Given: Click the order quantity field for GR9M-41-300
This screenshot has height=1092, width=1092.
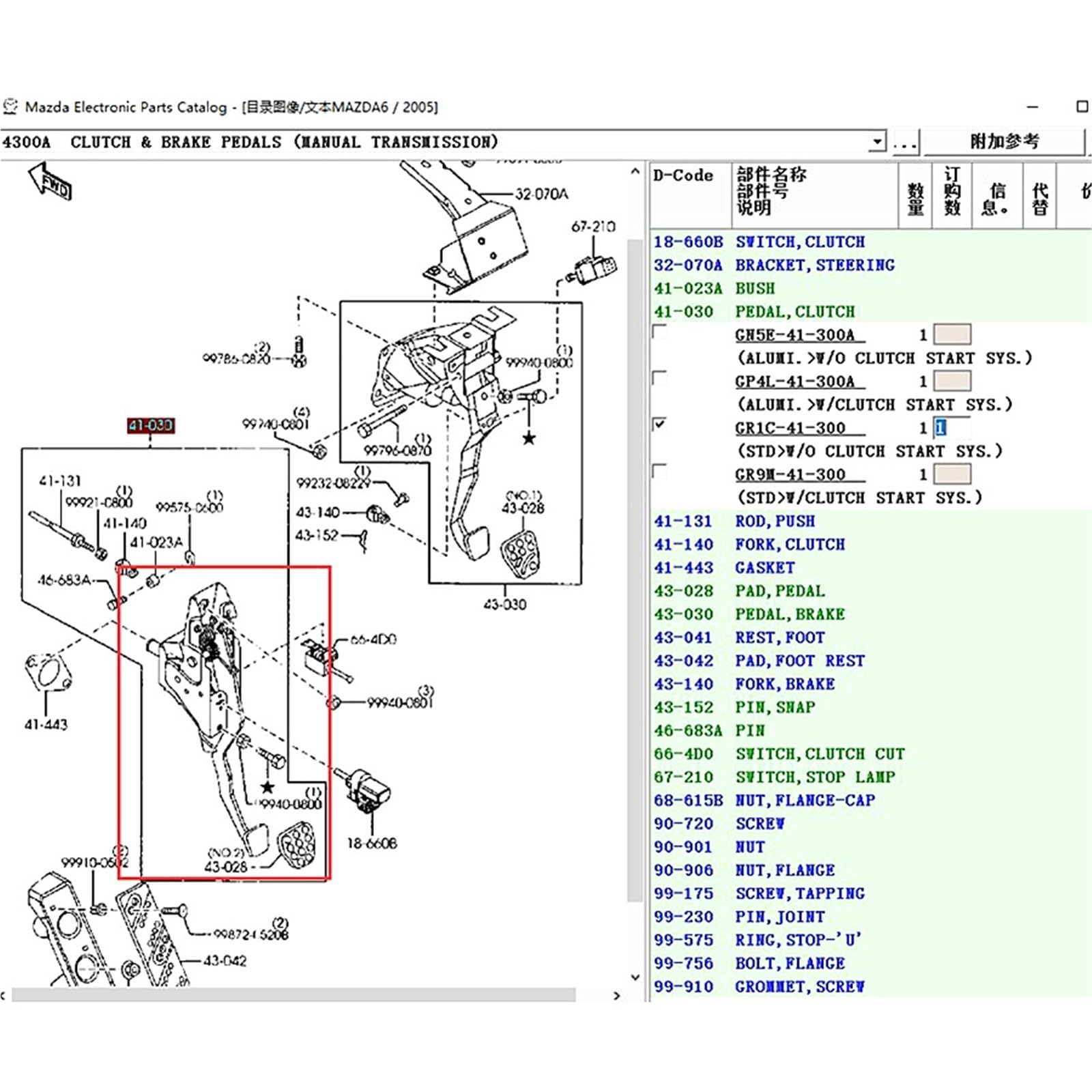Looking at the screenshot, I should [x=952, y=474].
